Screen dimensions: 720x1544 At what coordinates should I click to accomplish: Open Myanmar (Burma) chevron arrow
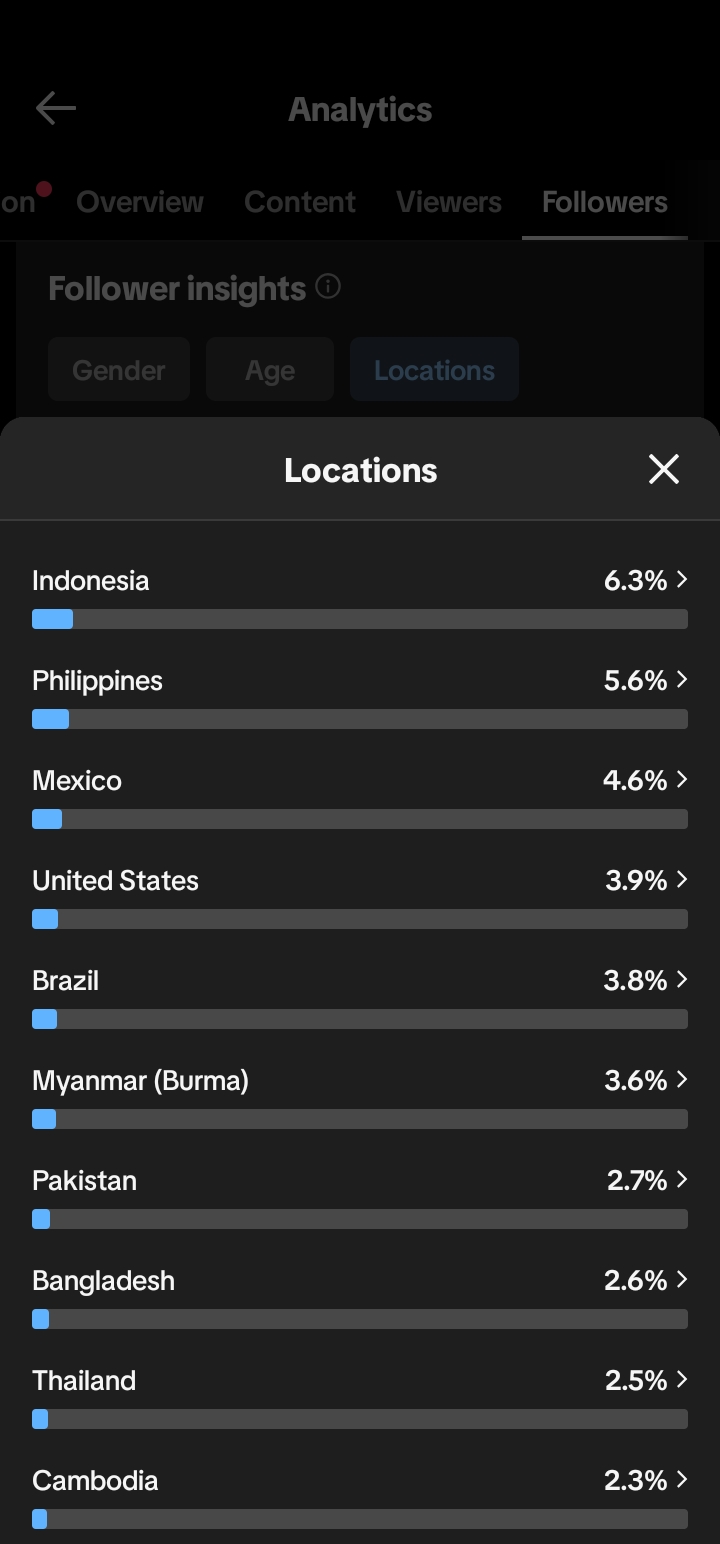click(682, 1079)
